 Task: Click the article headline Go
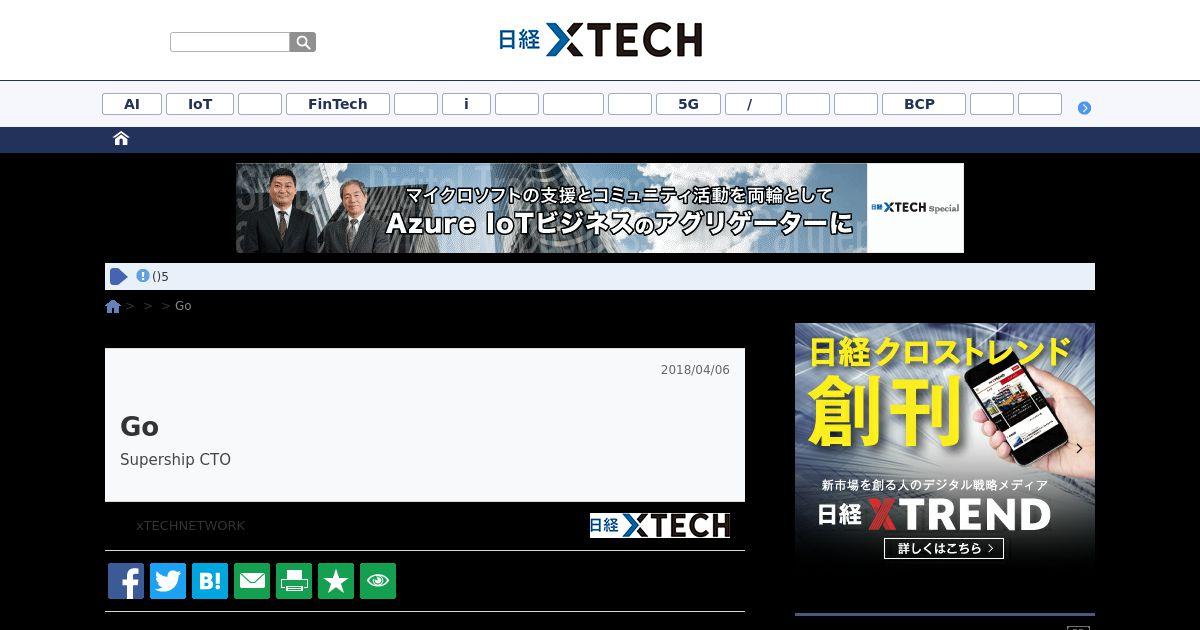click(139, 427)
